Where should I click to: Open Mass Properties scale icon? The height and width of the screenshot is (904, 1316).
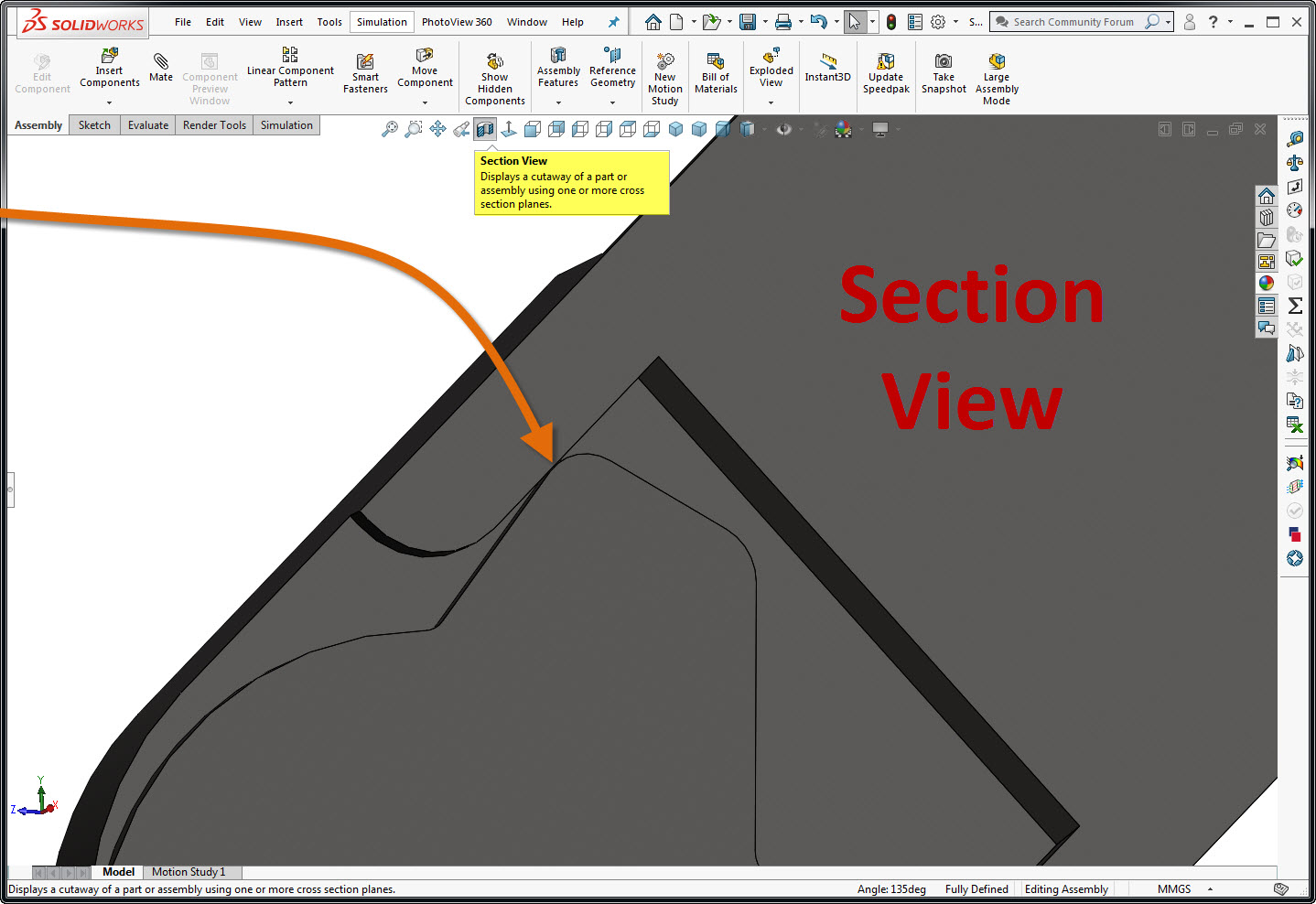tap(1295, 163)
